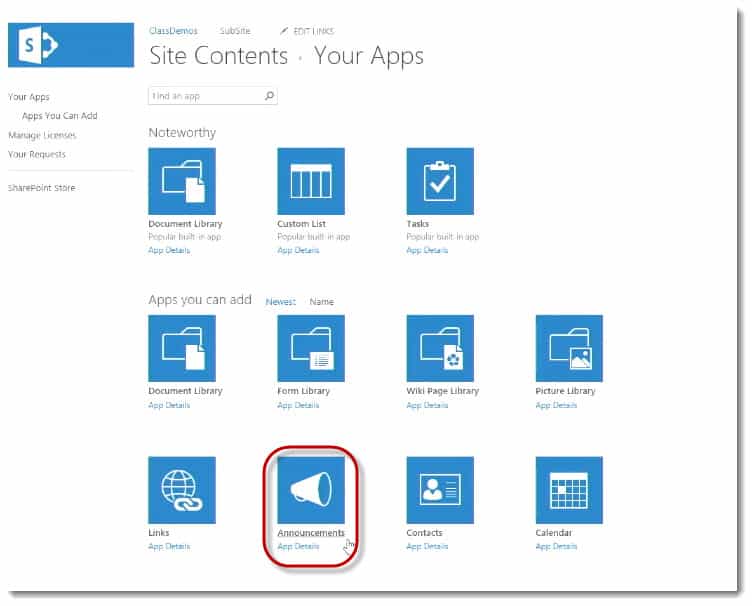Open Apps You Can Add sidebar item

click(x=59, y=116)
